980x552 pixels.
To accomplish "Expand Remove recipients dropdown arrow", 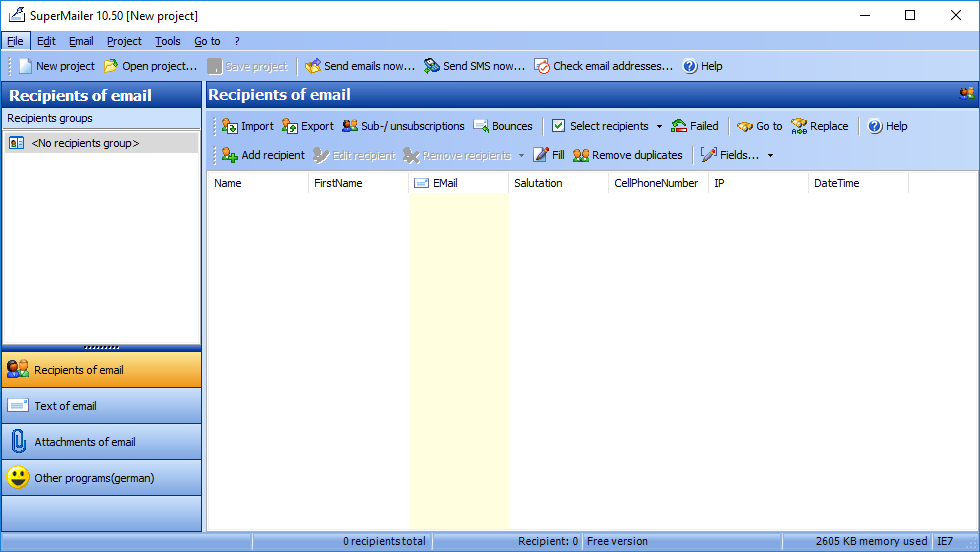I will click(521, 155).
